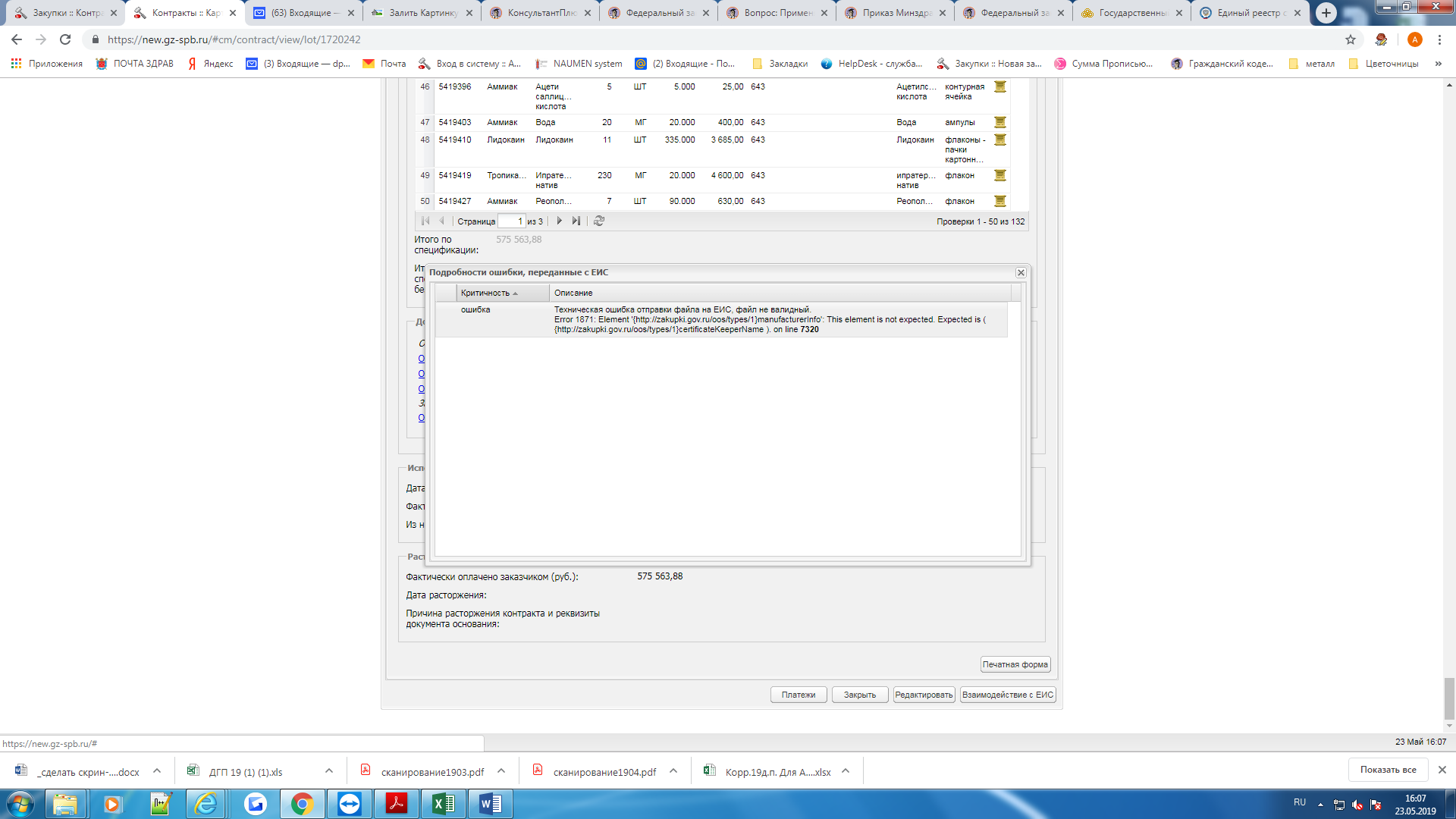Reload the page using browser refresh
This screenshot has height=819, width=1456.
click(x=65, y=39)
